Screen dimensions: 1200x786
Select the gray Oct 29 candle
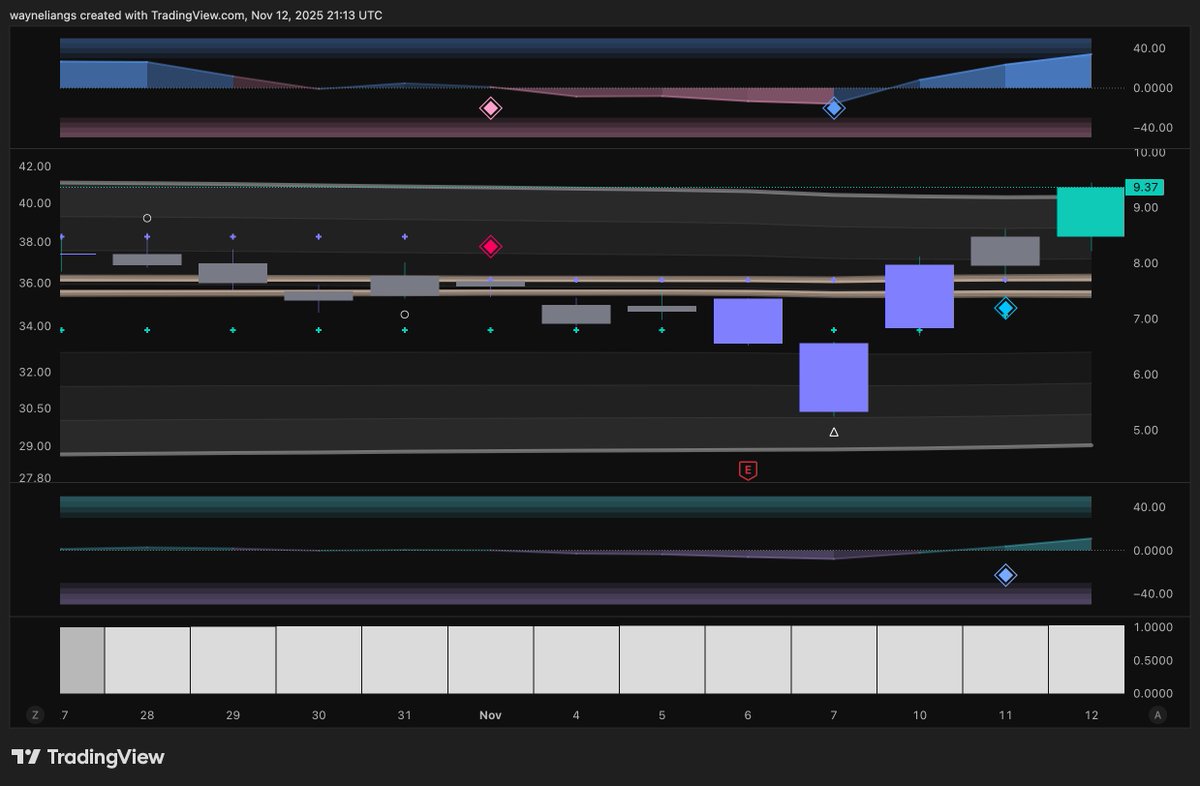[x=233, y=273]
